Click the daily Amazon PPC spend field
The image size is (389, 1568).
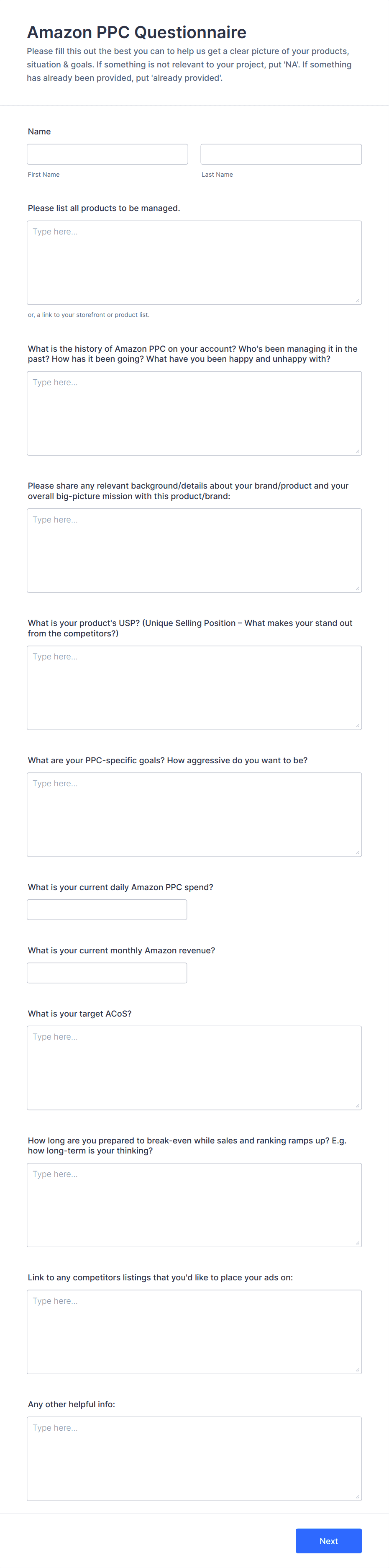106,909
